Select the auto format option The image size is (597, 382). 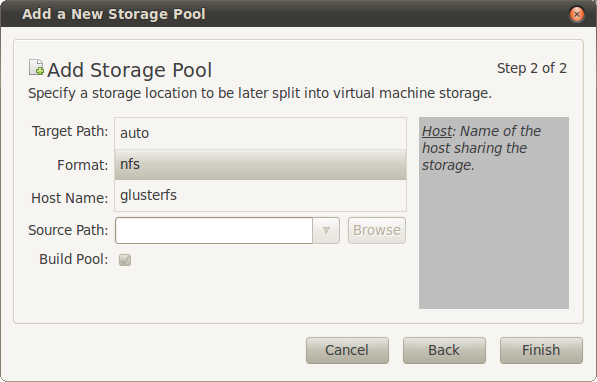click(x=260, y=133)
